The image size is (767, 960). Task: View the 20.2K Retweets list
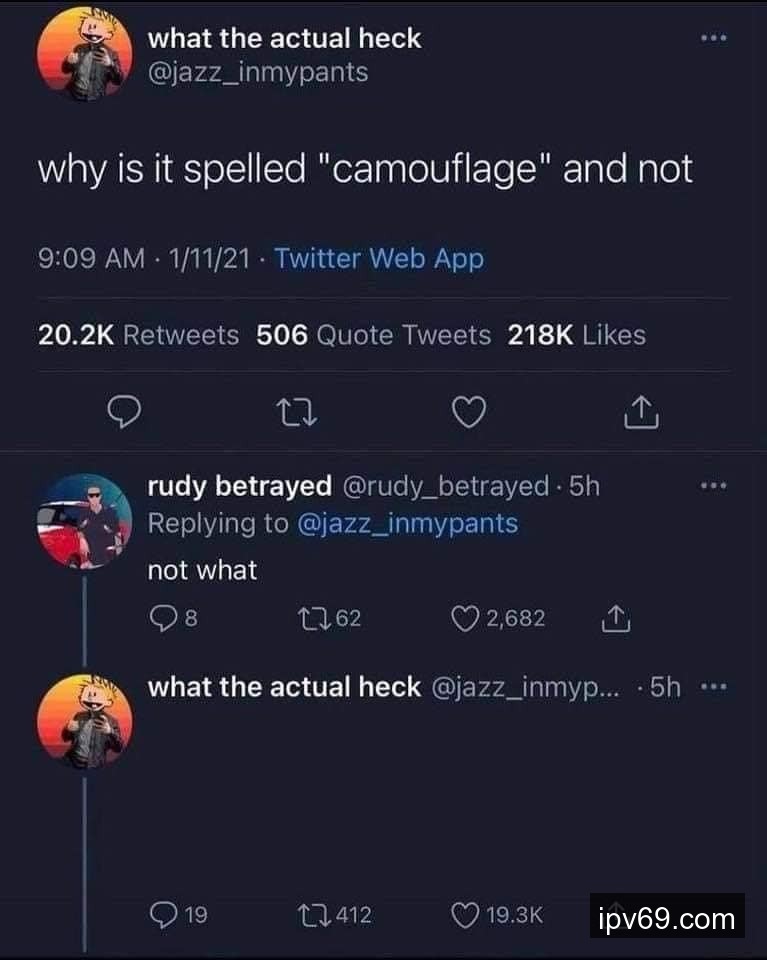coord(138,335)
